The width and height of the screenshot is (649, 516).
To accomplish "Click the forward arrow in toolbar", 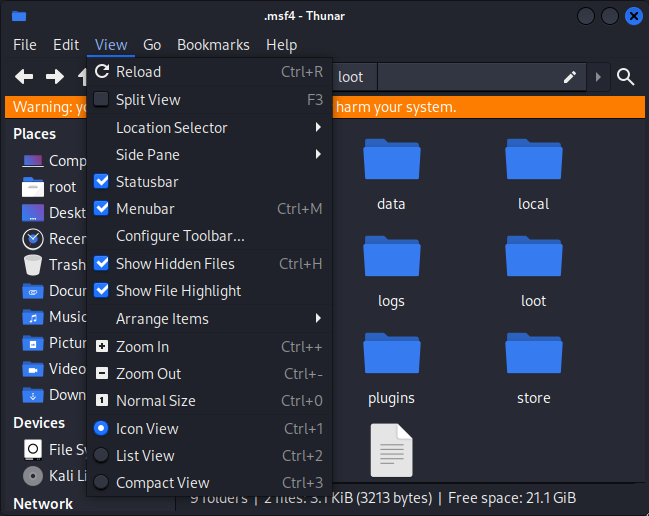I will 55,77.
